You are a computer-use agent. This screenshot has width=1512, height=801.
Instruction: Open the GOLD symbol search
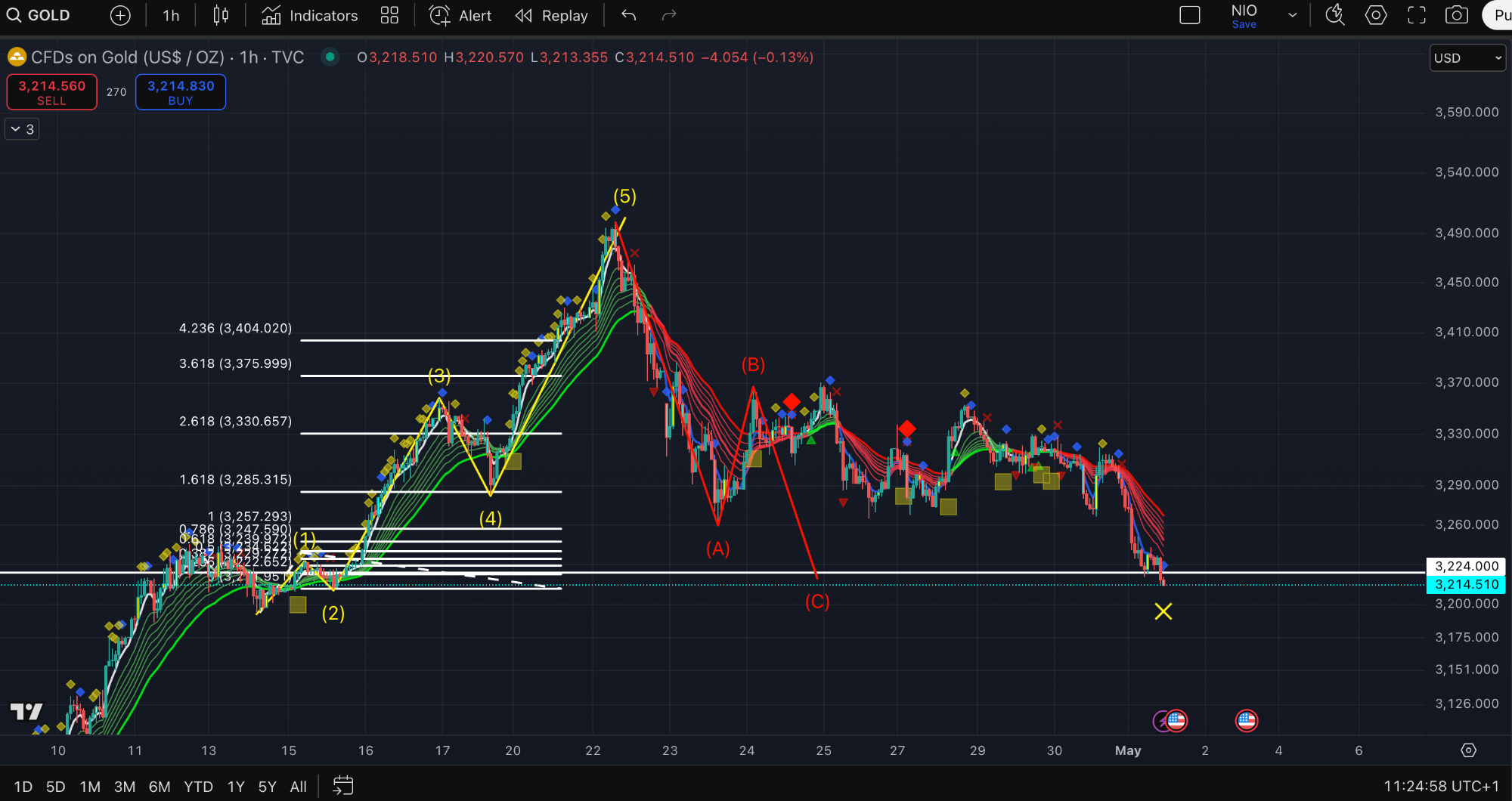coord(39,15)
